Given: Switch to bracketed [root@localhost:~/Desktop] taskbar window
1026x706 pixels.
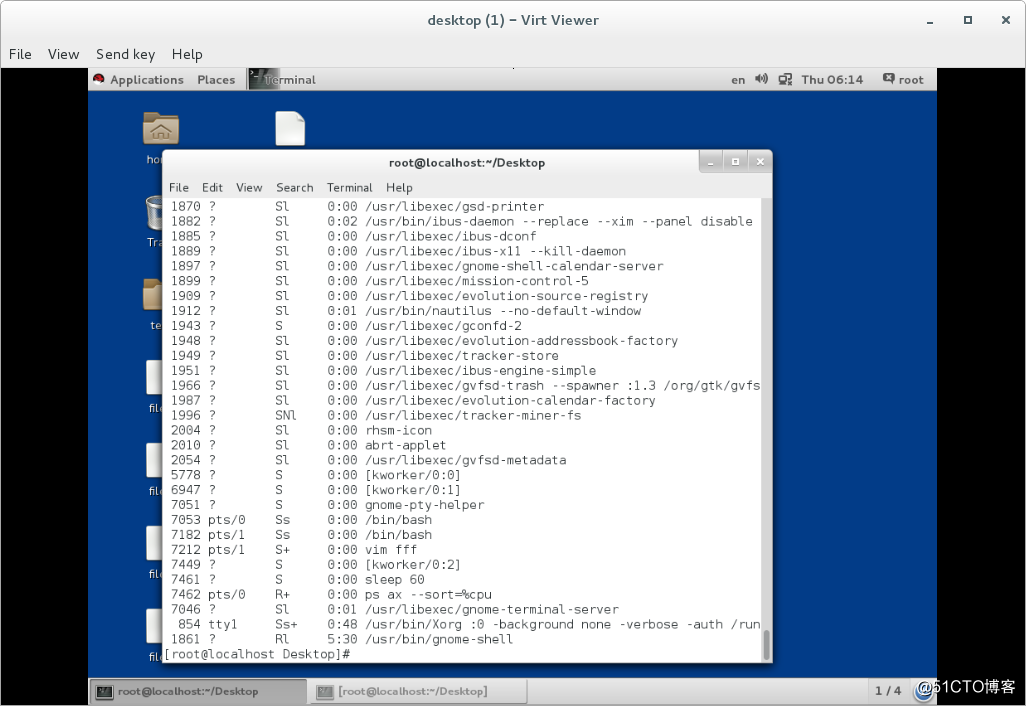Looking at the screenshot, I should pos(417,691).
